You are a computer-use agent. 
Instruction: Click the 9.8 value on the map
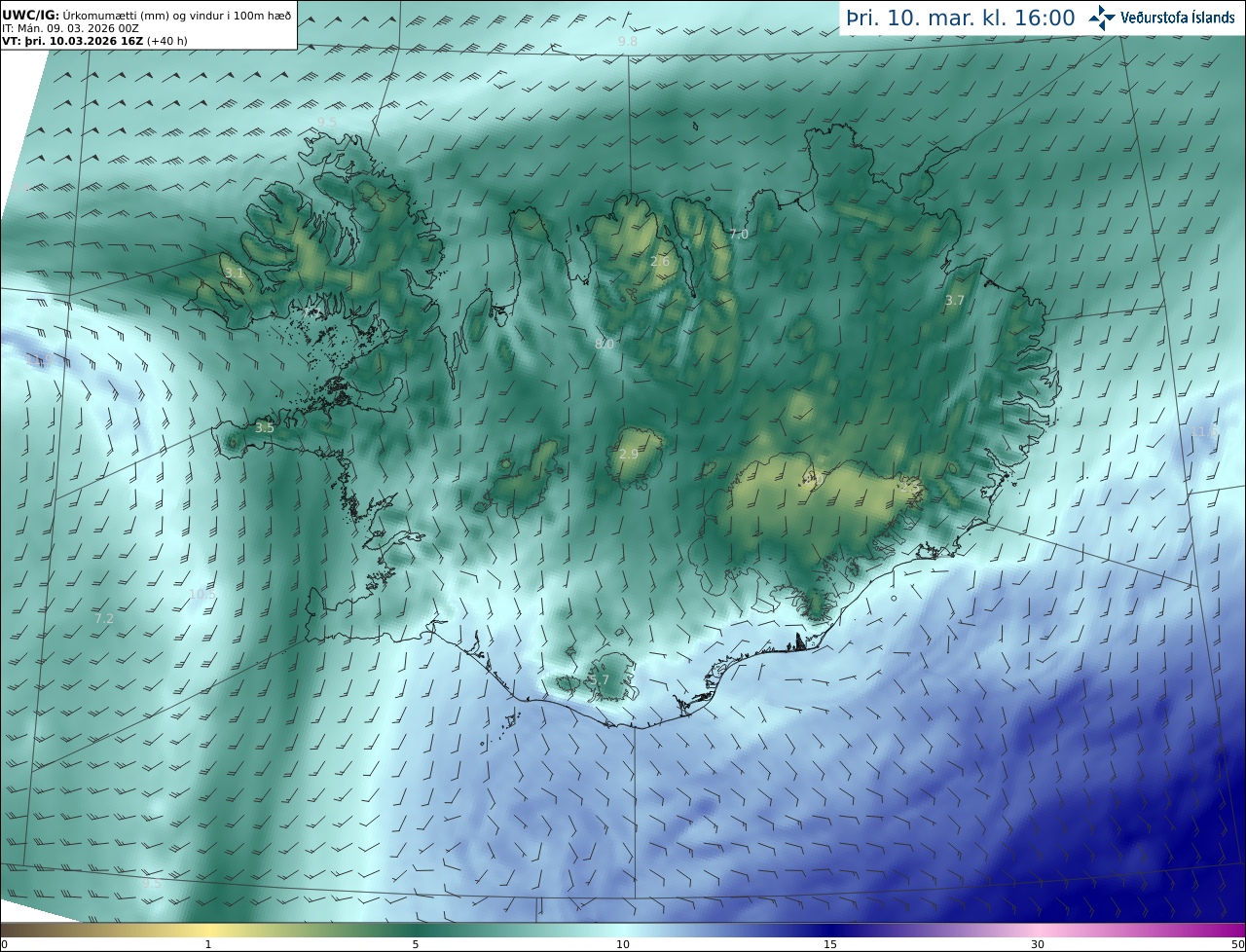[x=628, y=42]
